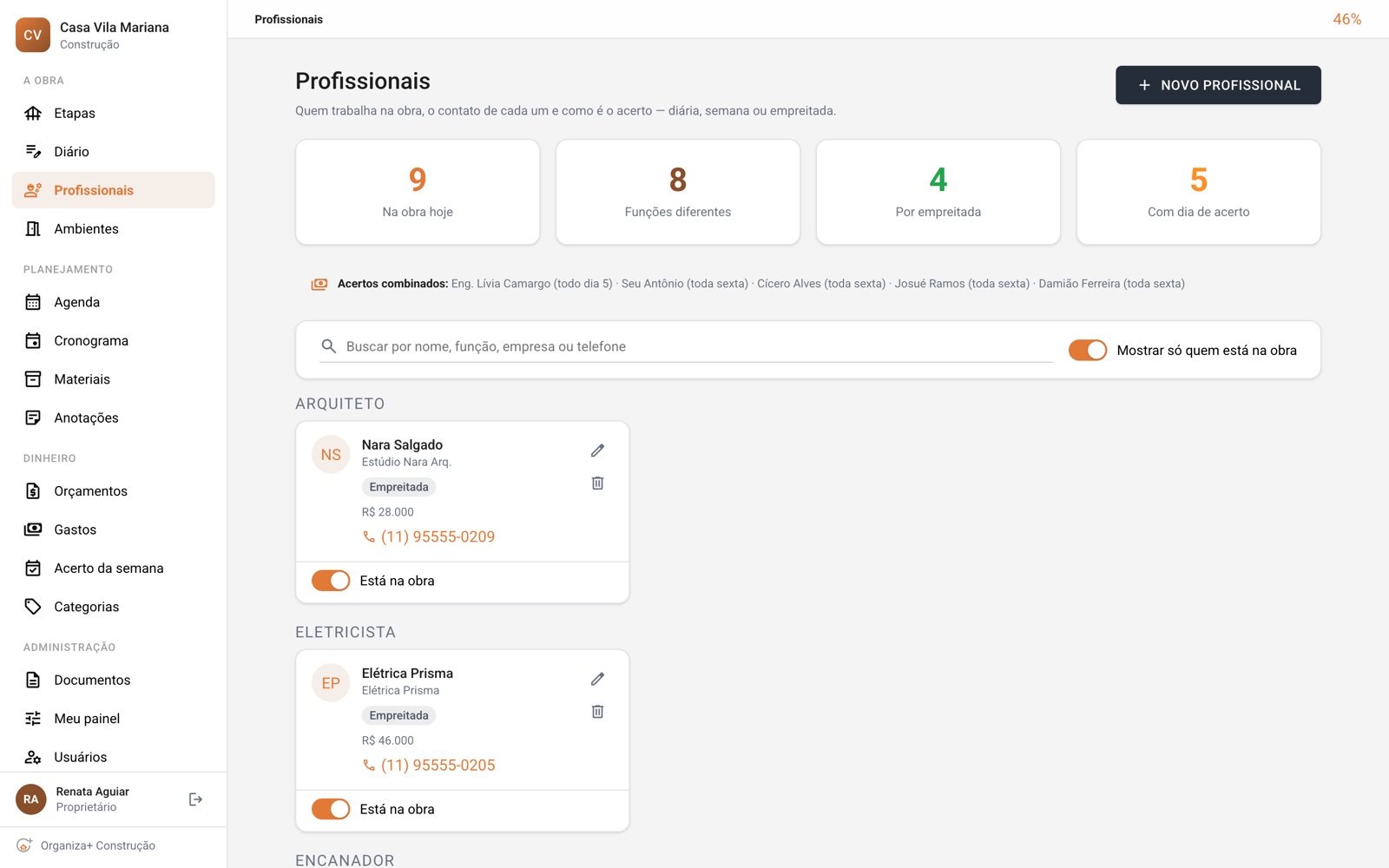The image size is (1389, 868).
Task: Click R$ 28.000 value
Action: 388,512
